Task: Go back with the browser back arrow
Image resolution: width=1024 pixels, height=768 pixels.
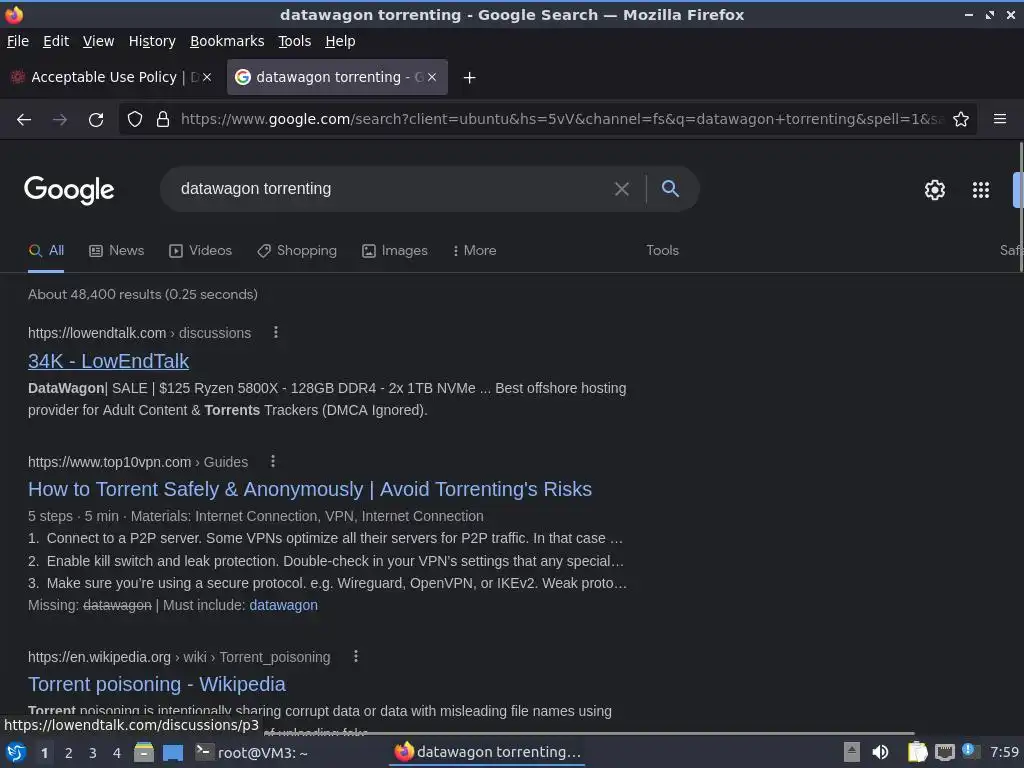Action: [x=24, y=120]
